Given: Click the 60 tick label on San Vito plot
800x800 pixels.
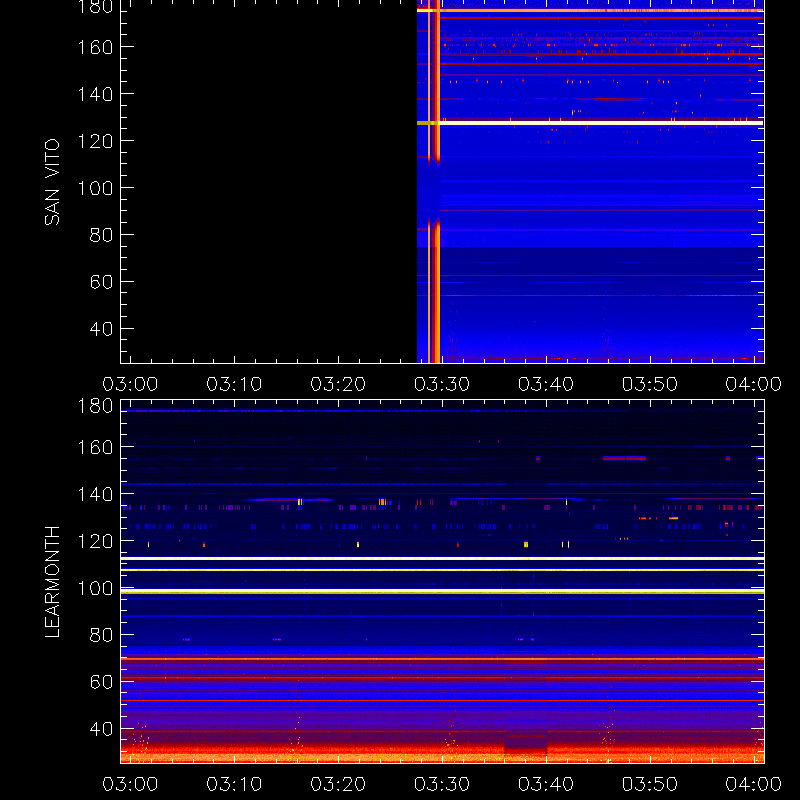Looking at the screenshot, I should (x=102, y=282).
